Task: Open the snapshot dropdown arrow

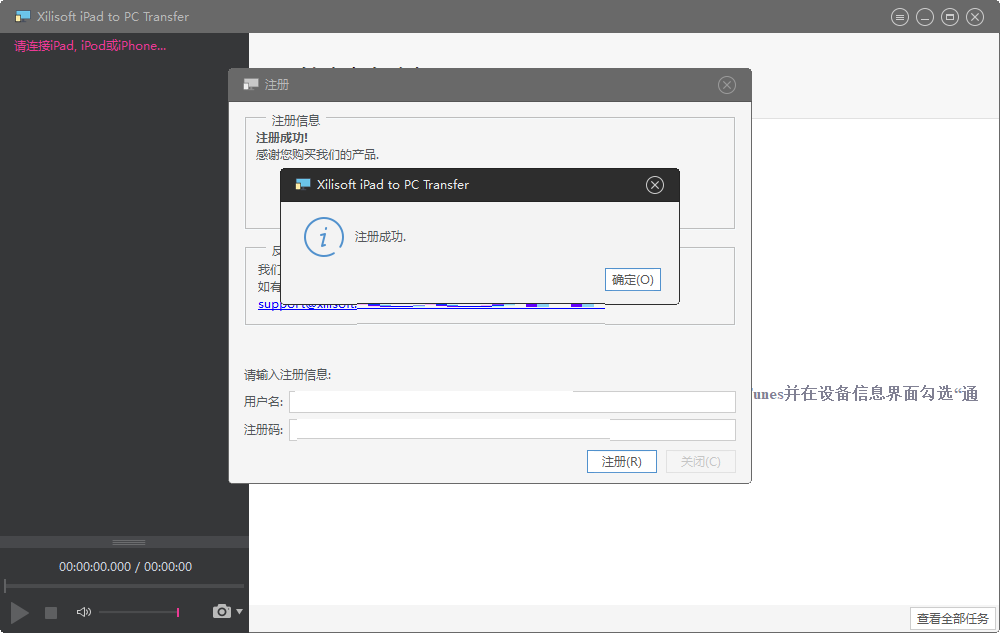Action: tap(239, 611)
